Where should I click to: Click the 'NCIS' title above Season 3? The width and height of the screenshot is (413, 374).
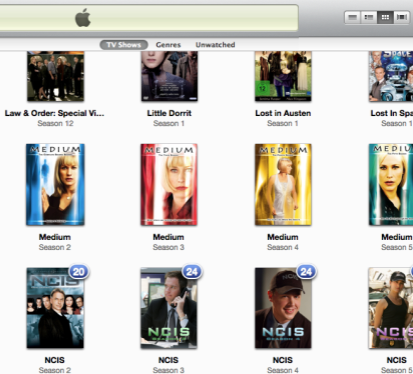click(168, 360)
